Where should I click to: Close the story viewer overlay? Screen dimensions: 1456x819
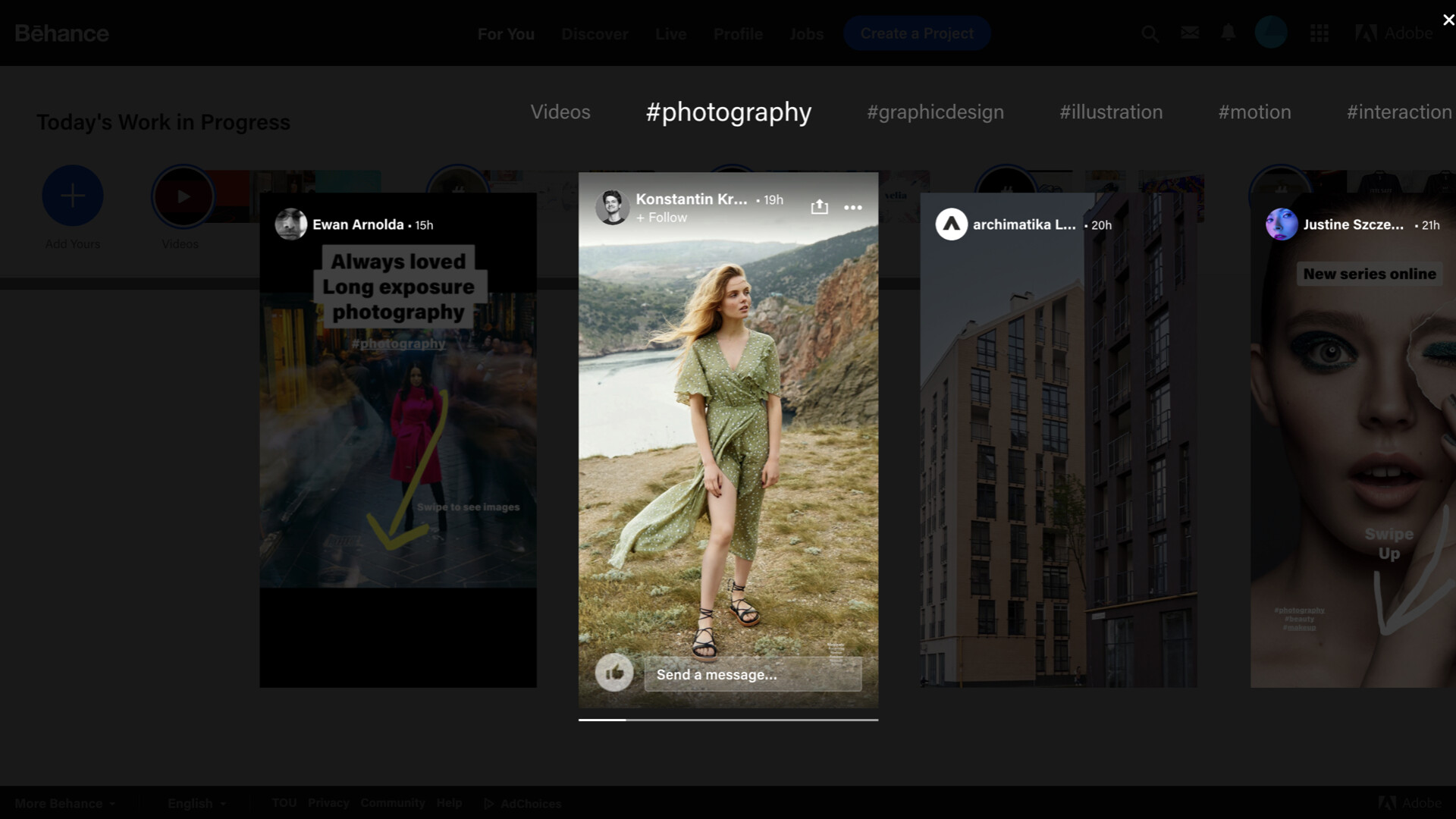1448,20
